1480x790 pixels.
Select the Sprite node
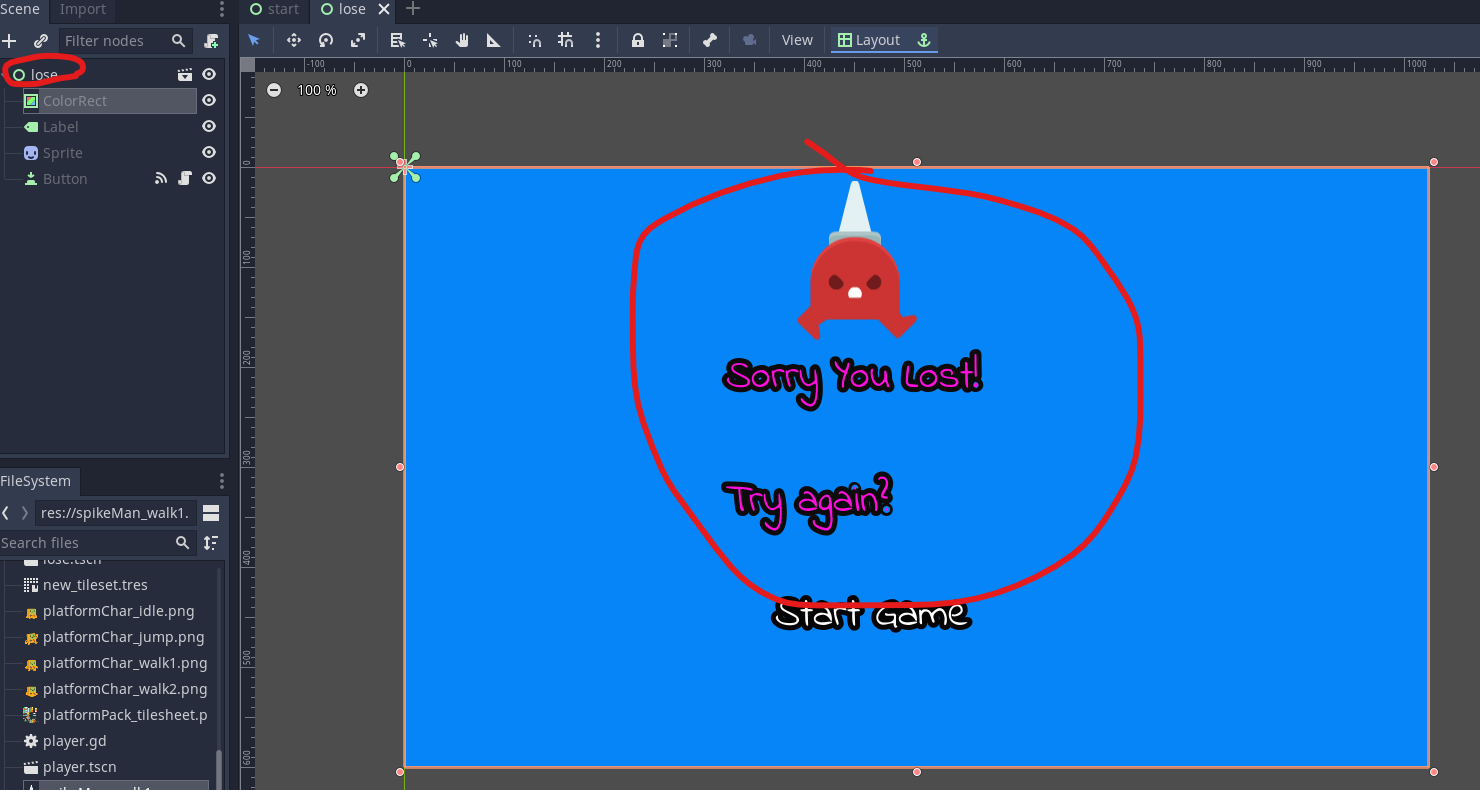click(62, 153)
